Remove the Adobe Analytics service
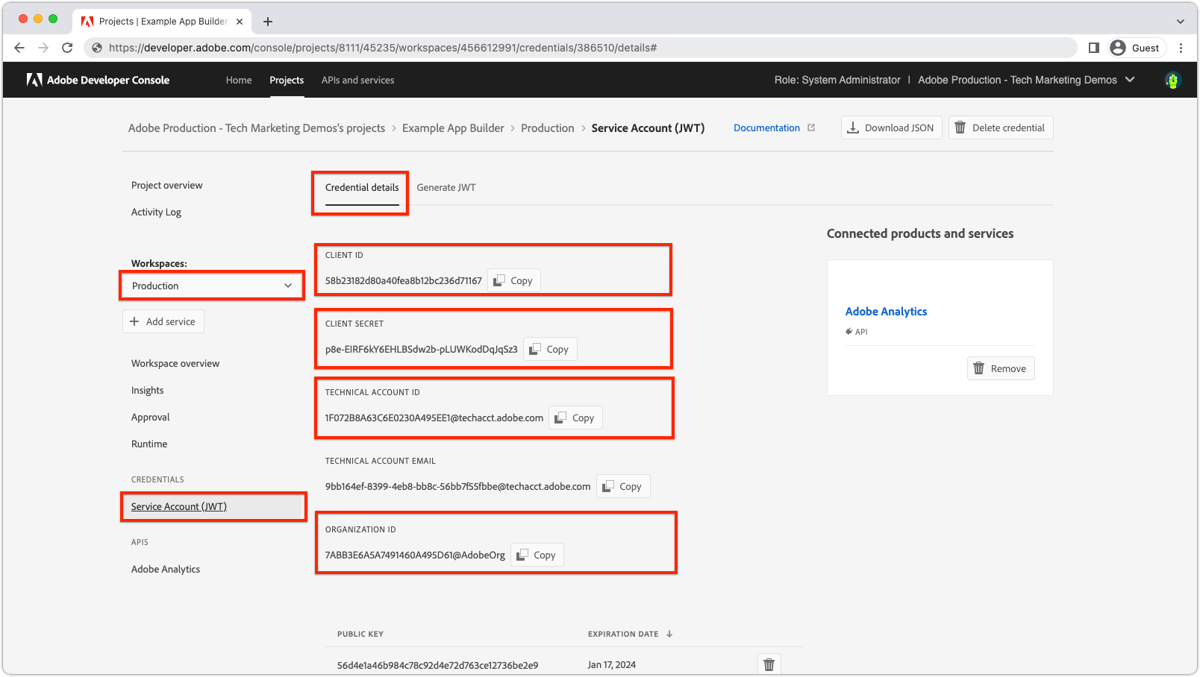The image size is (1200, 677). [1000, 368]
